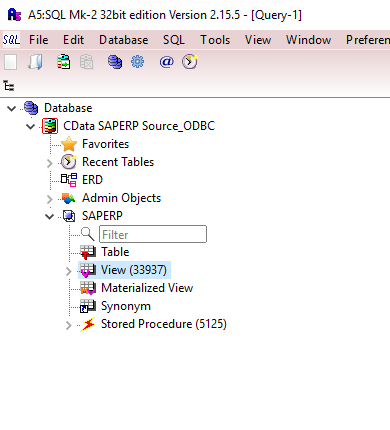Click the View node grid icon
The image size is (390, 430).
[x=88, y=270]
